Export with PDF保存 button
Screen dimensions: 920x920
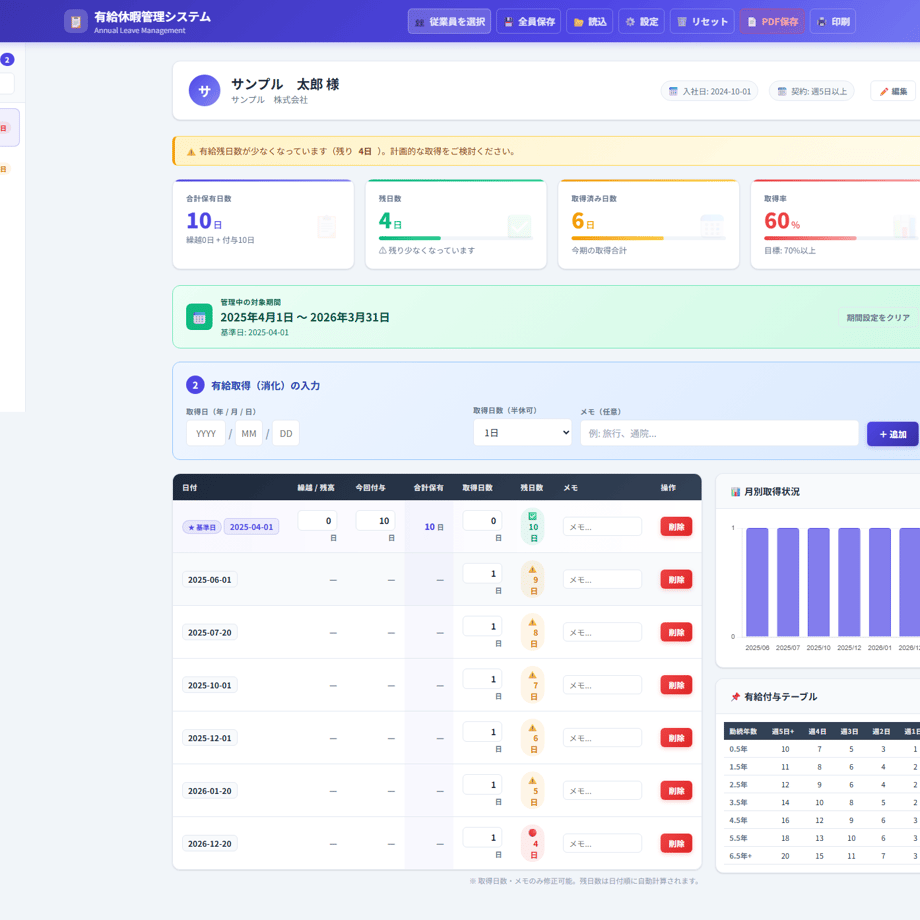tap(772, 22)
